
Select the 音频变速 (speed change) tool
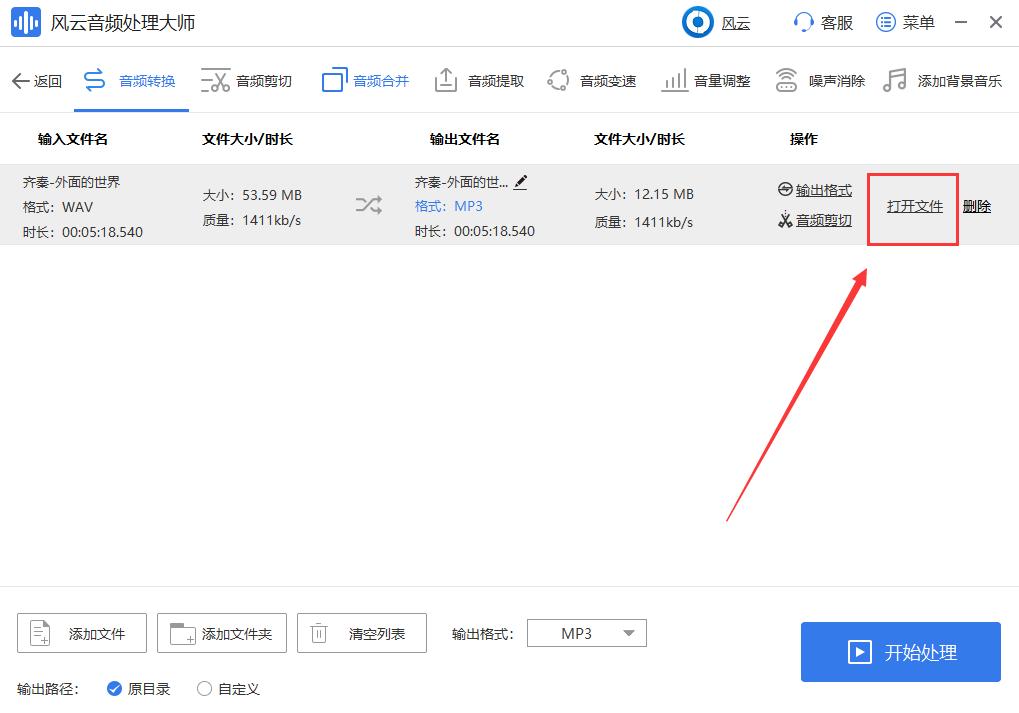(592, 83)
